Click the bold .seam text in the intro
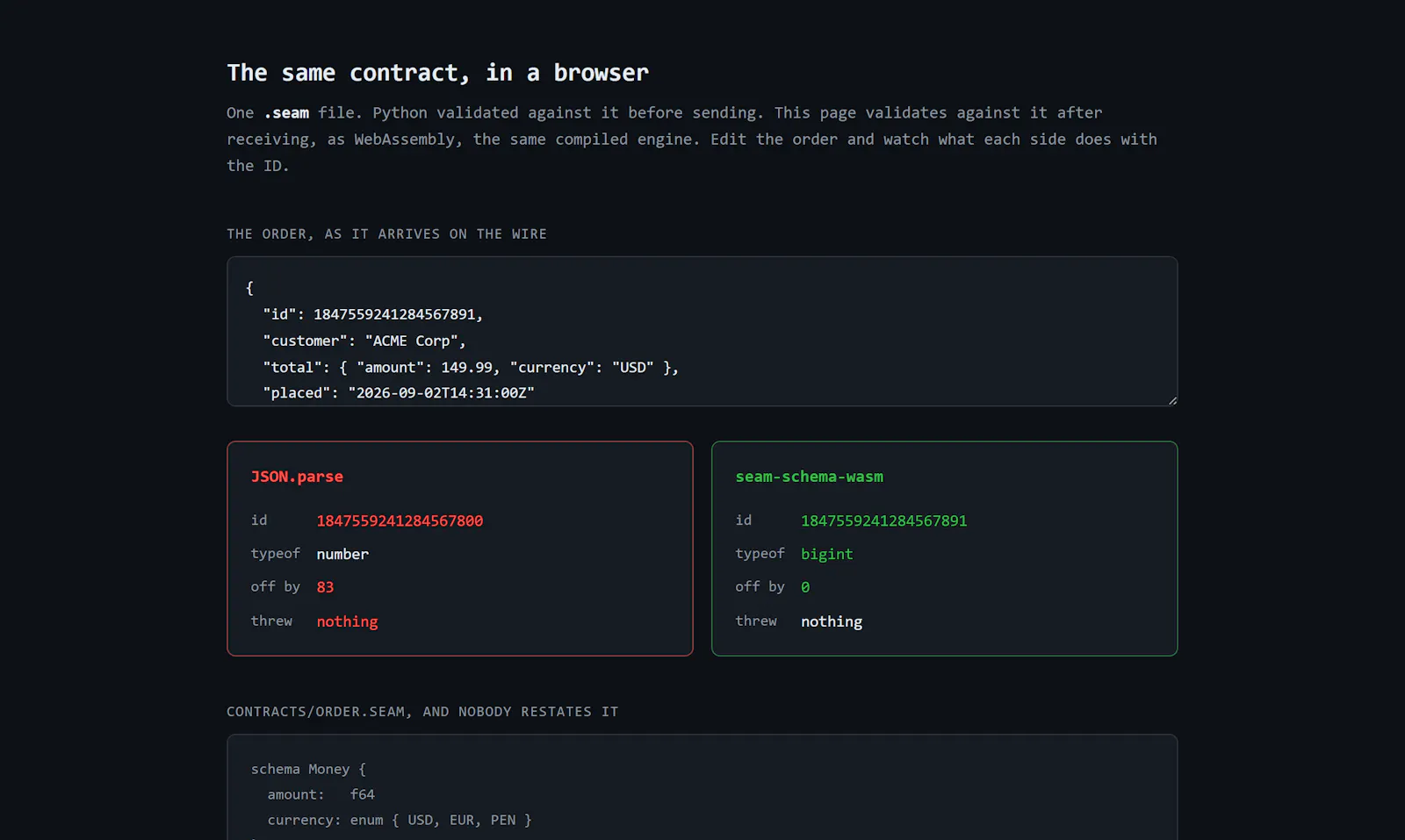 tap(286, 112)
